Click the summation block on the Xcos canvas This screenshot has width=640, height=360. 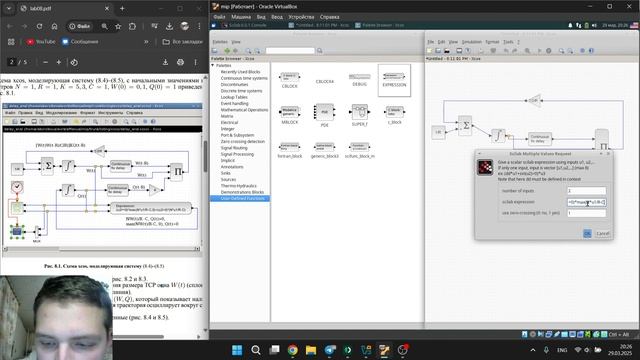pyautogui.click(x=465, y=126)
